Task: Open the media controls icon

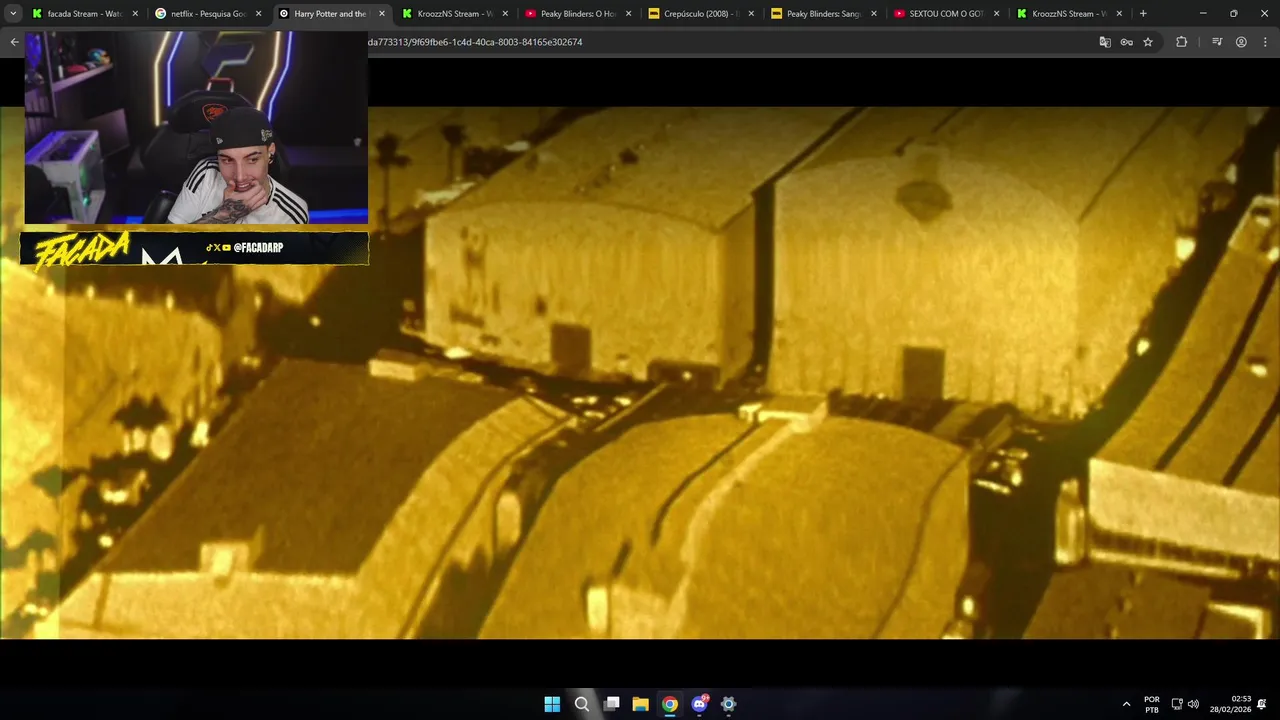Action: click(1217, 42)
